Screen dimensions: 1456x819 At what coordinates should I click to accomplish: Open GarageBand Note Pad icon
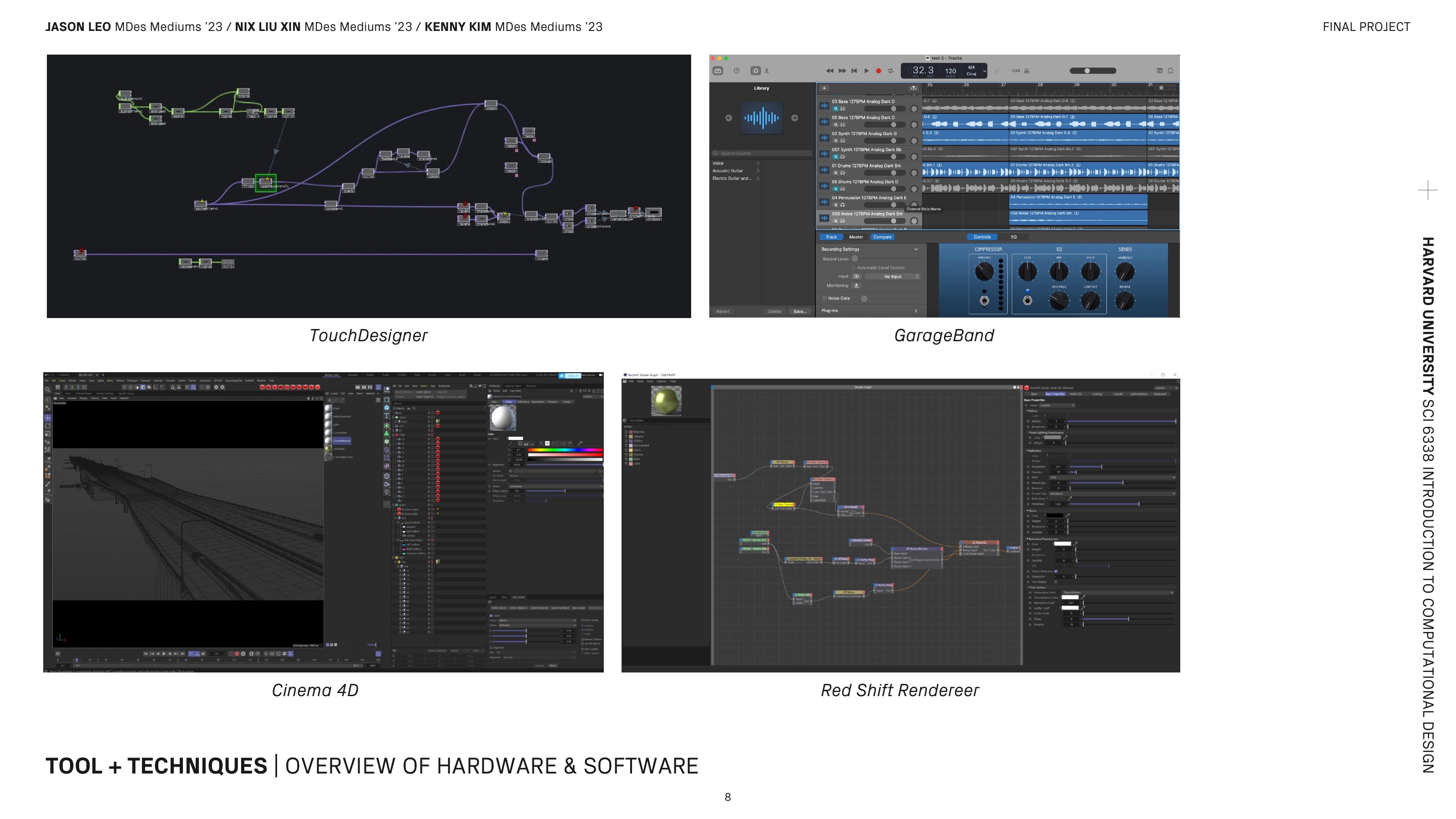[1159, 71]
